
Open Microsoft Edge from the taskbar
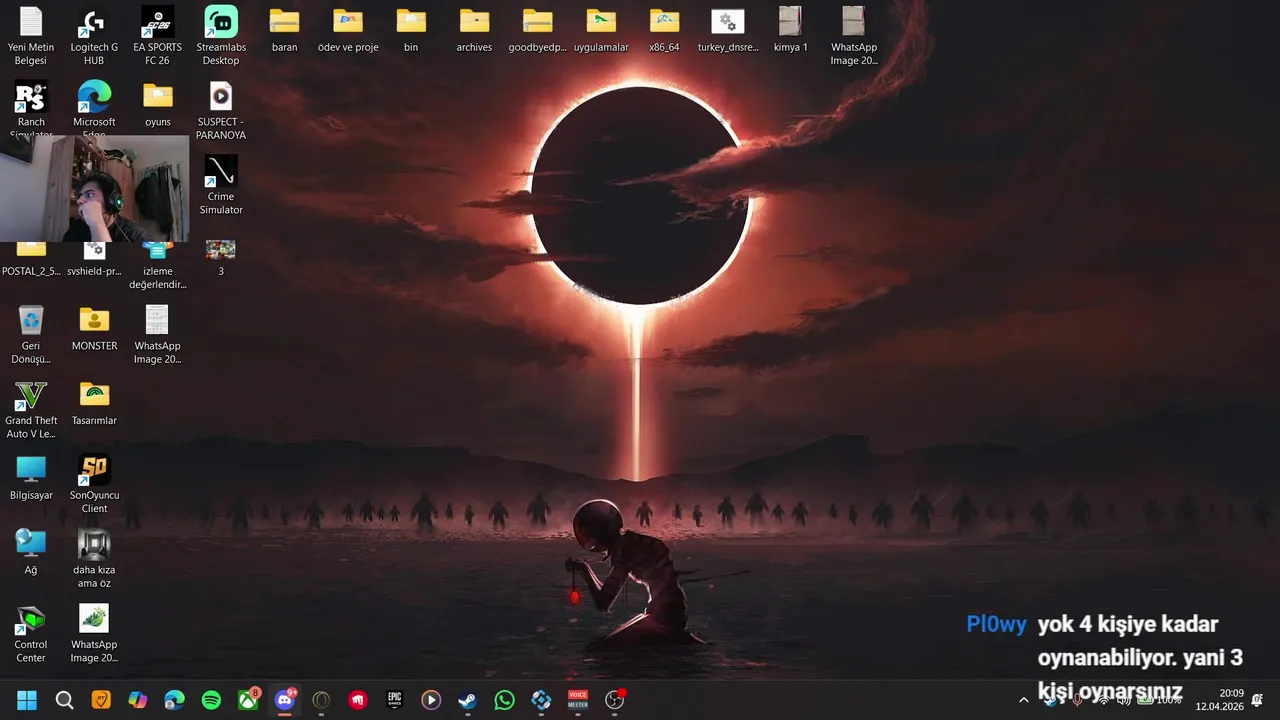[175, 700]
